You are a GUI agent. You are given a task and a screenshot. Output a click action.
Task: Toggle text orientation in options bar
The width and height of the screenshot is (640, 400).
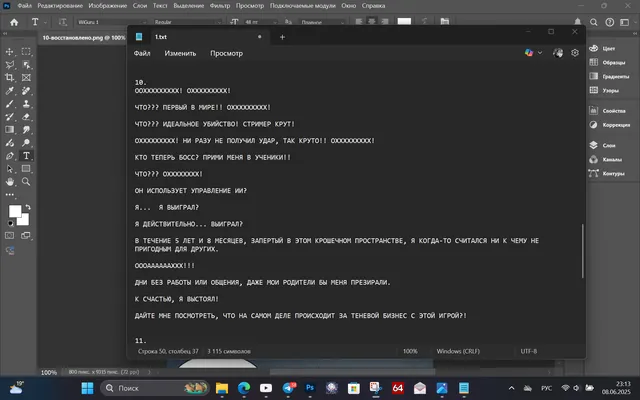[x=62, y=22]
